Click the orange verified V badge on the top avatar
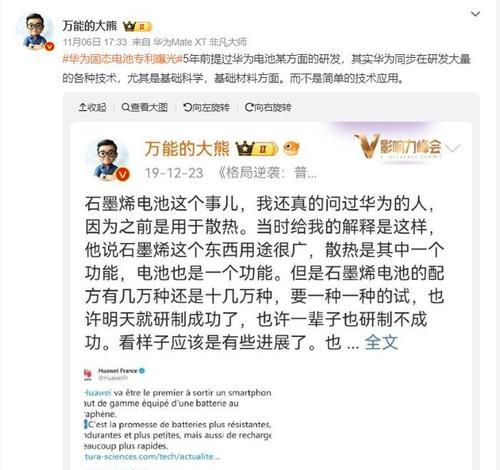Viewport: 500px width, 470px height. pos(49,46)
